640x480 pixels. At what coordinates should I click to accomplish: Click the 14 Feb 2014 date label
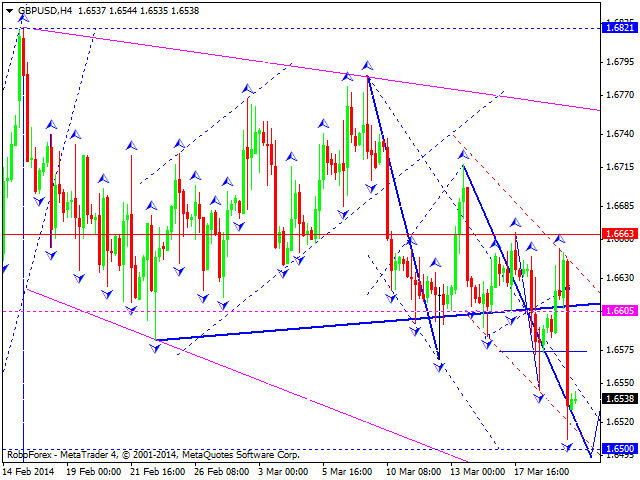click(29, 472)
